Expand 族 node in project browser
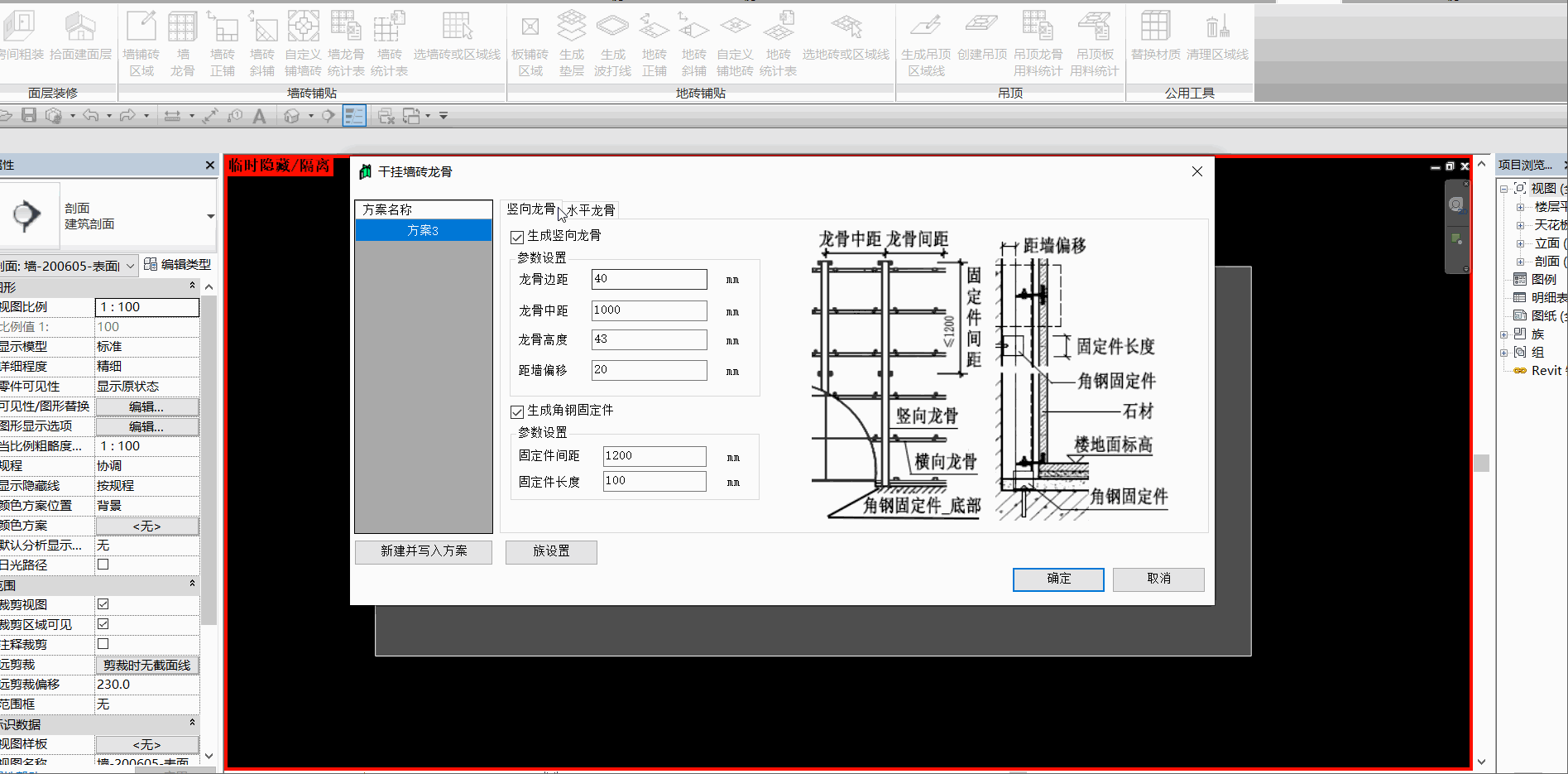 (1504, 334)
